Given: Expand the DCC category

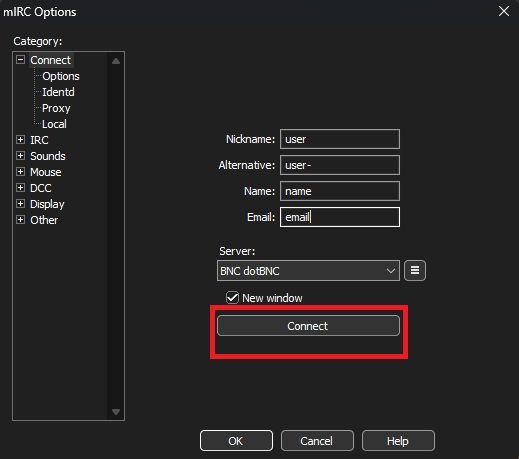Looking at the screenshot, I should tap(20, 188).
